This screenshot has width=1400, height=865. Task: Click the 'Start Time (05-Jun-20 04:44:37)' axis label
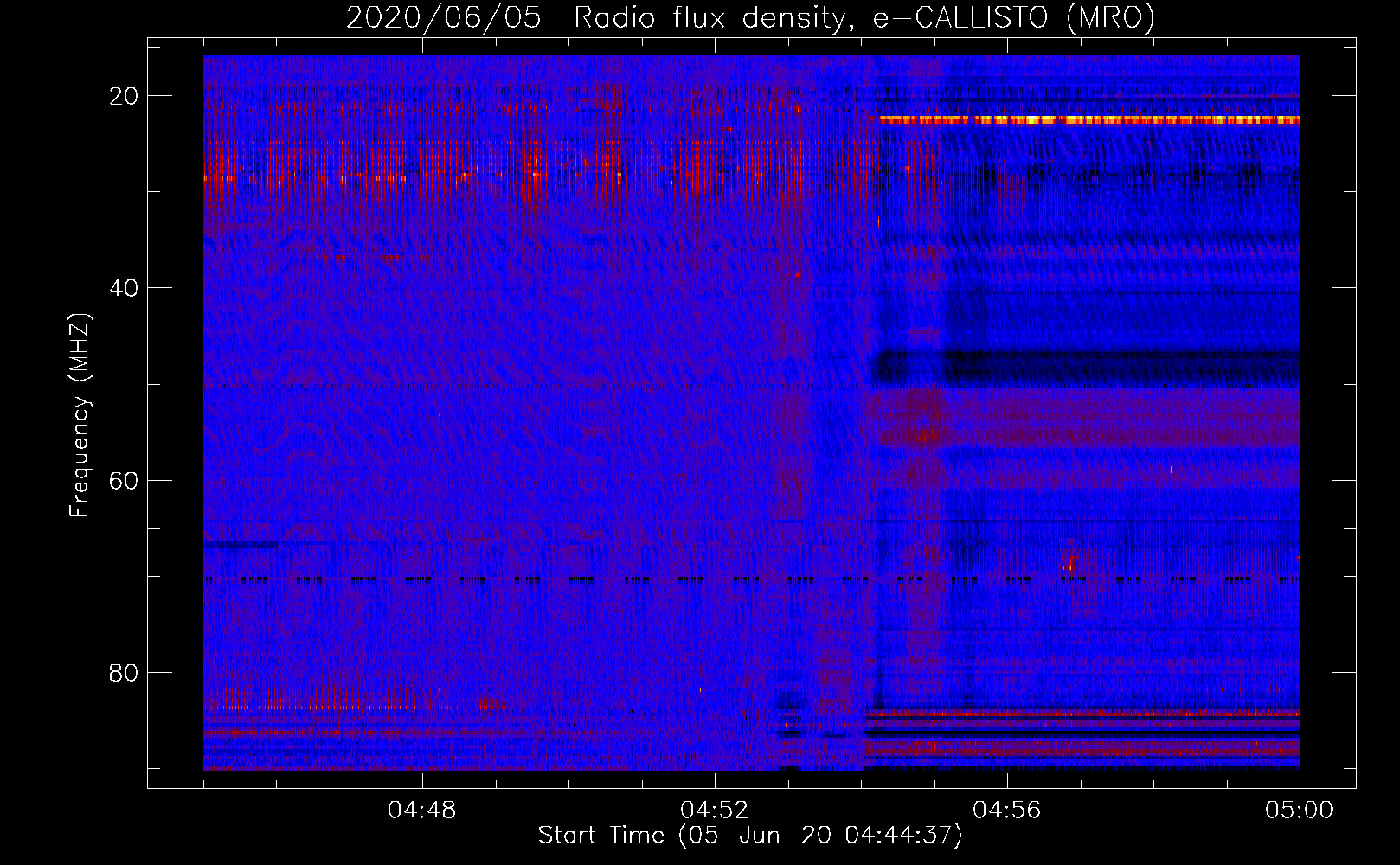pos(750,836)
